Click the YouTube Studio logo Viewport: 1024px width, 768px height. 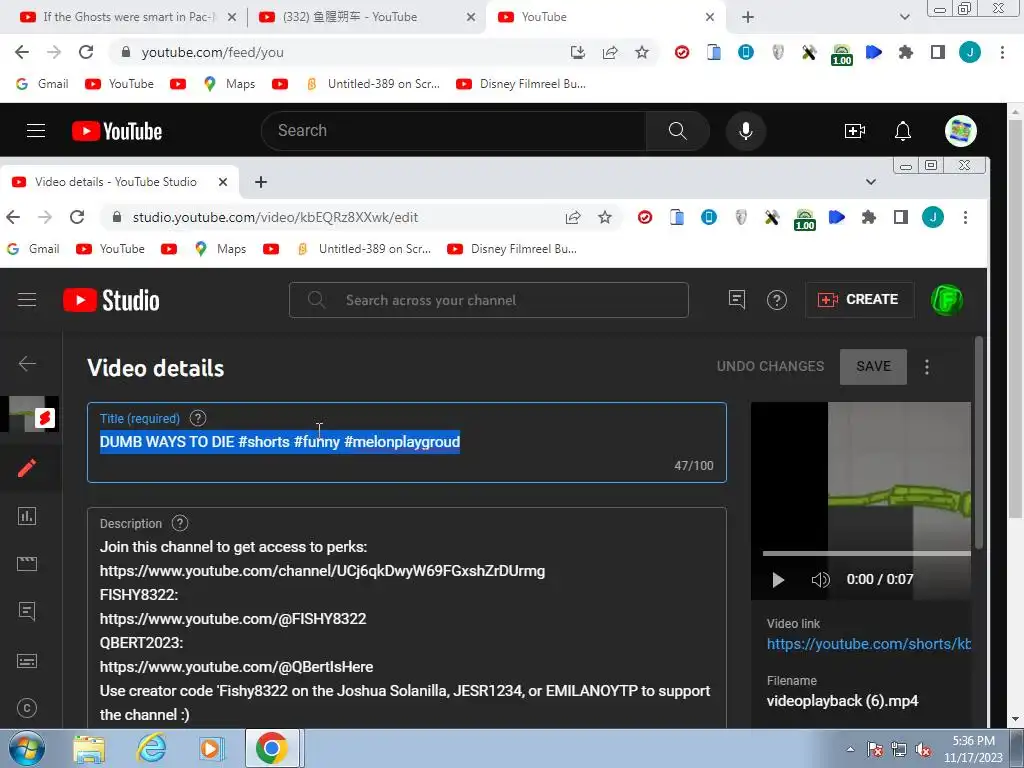click(111, 300)
